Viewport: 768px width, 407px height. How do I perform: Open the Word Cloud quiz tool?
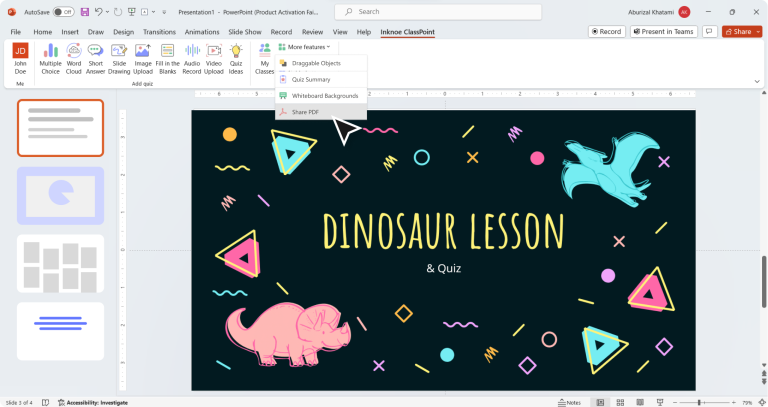point(74,59)
